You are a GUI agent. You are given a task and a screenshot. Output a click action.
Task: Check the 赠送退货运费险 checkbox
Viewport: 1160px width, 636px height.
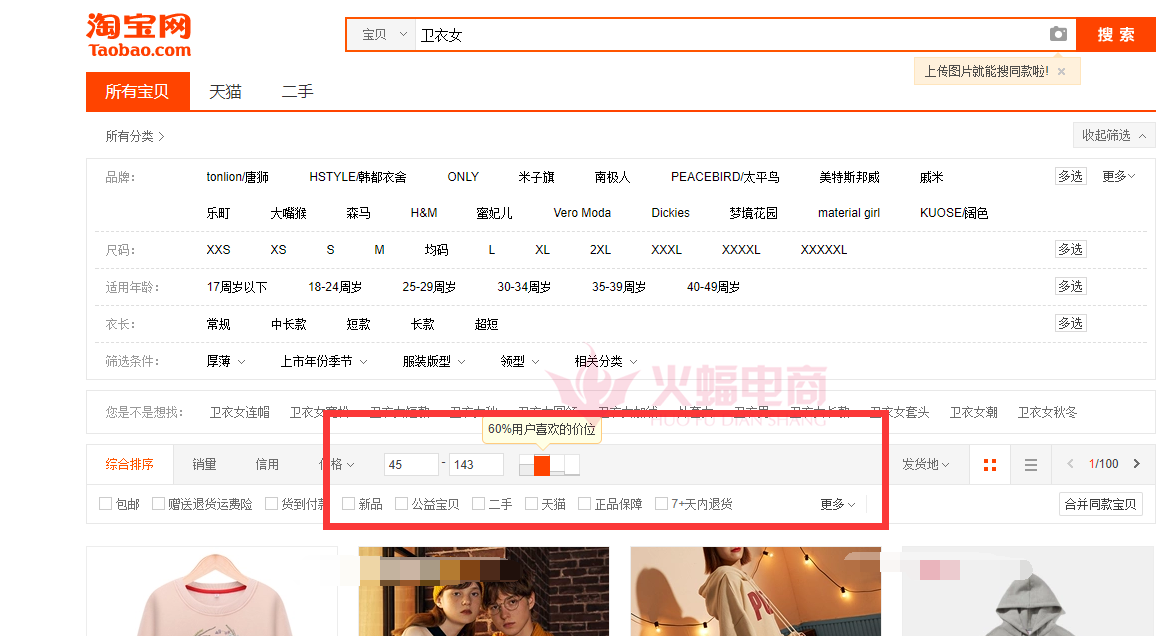[158, 504]
